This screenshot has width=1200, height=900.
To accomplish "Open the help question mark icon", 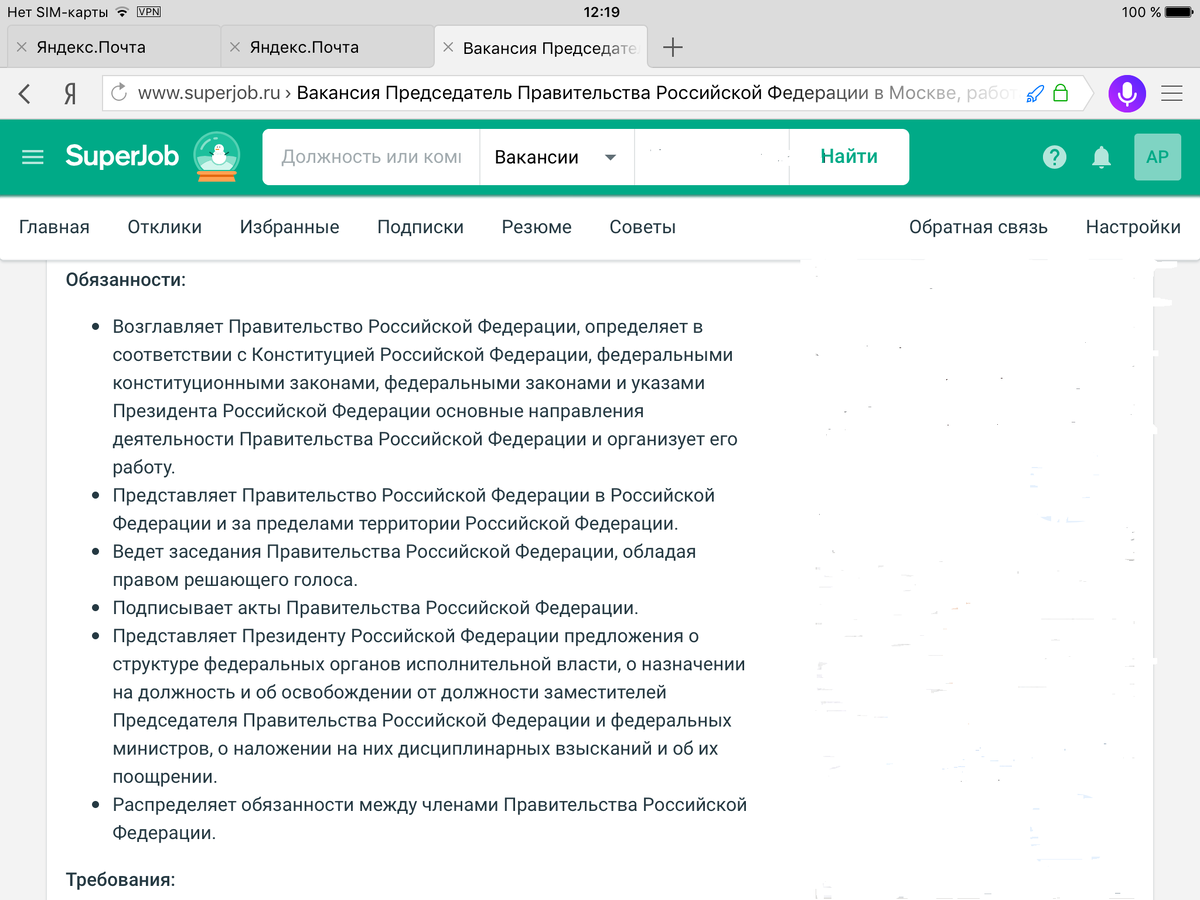I will [x=1054, y=157].
